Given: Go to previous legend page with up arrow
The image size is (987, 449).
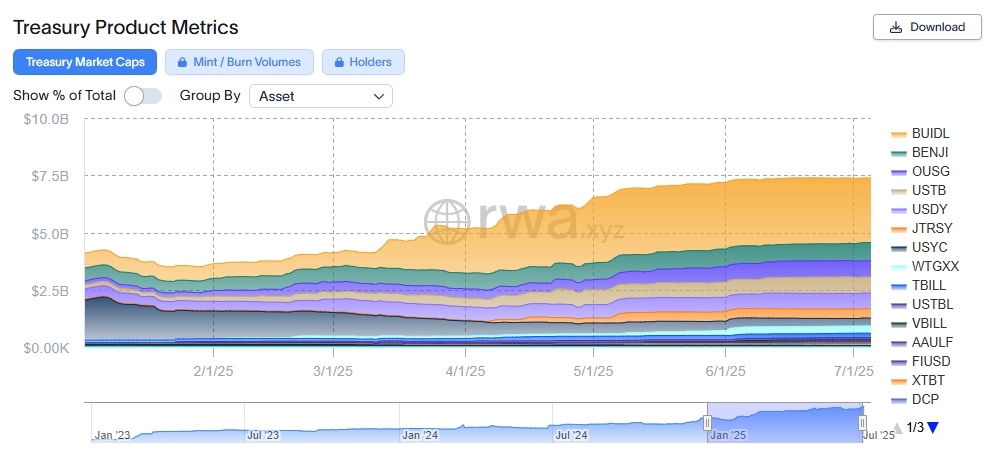Looking at the screenshot, I should (x=898, y=428).
